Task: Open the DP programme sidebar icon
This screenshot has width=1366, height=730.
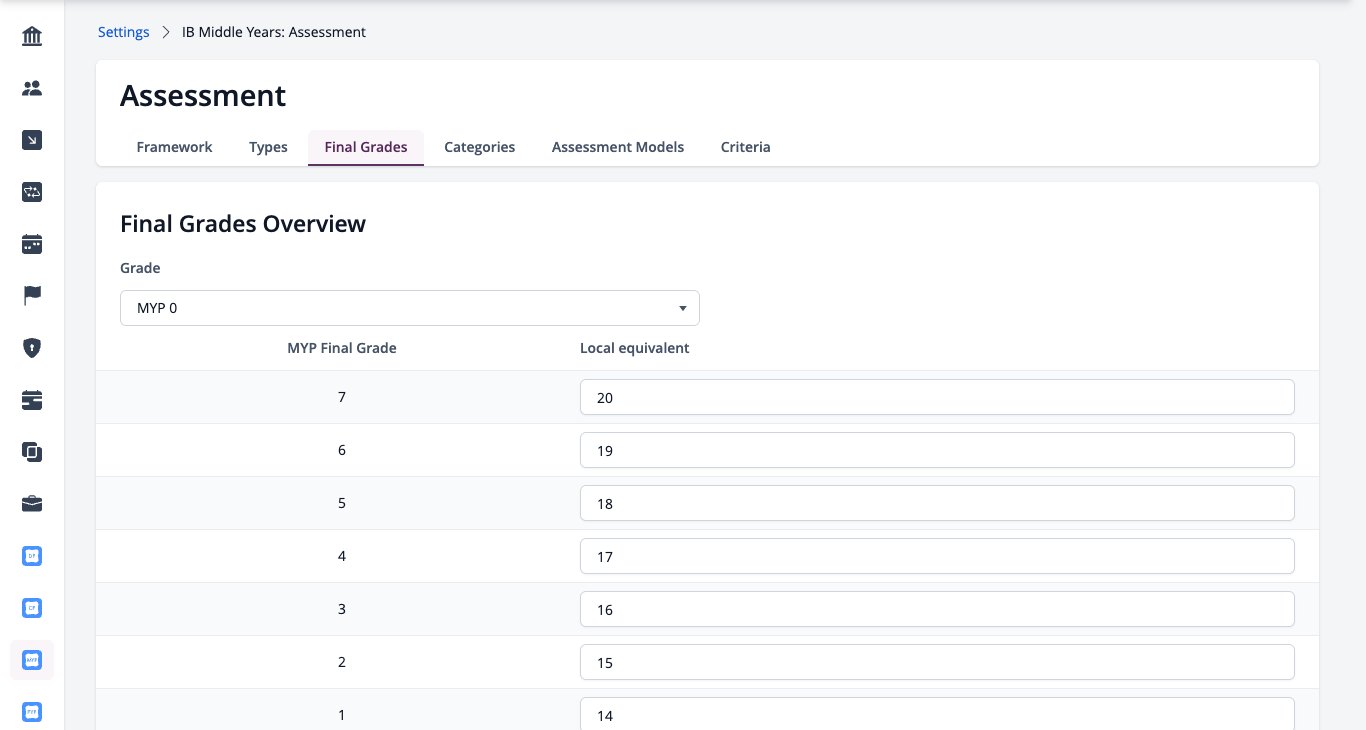Action: pos(32,556)
